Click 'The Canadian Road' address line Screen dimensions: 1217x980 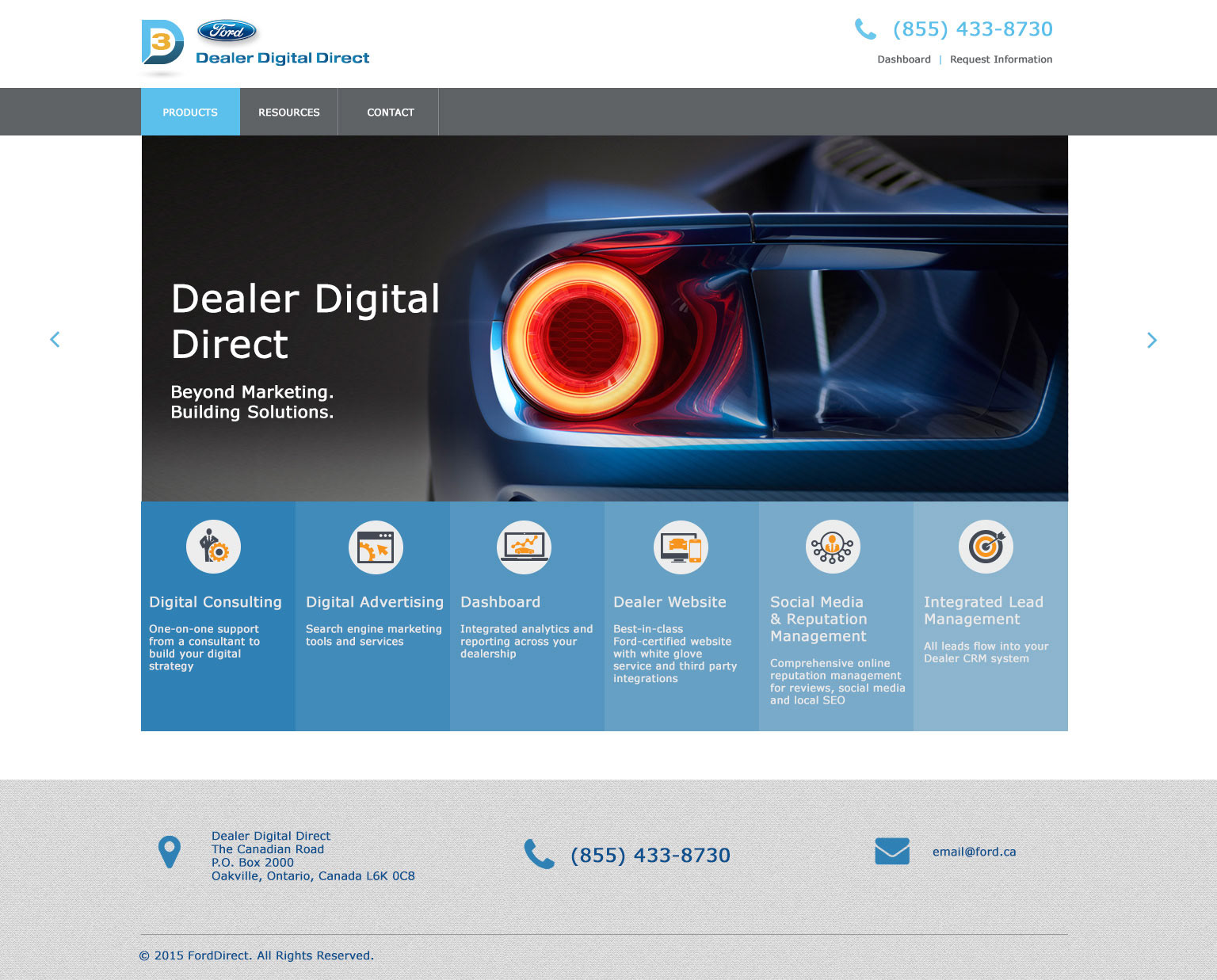pyautogui.click(x=268, y=849)
